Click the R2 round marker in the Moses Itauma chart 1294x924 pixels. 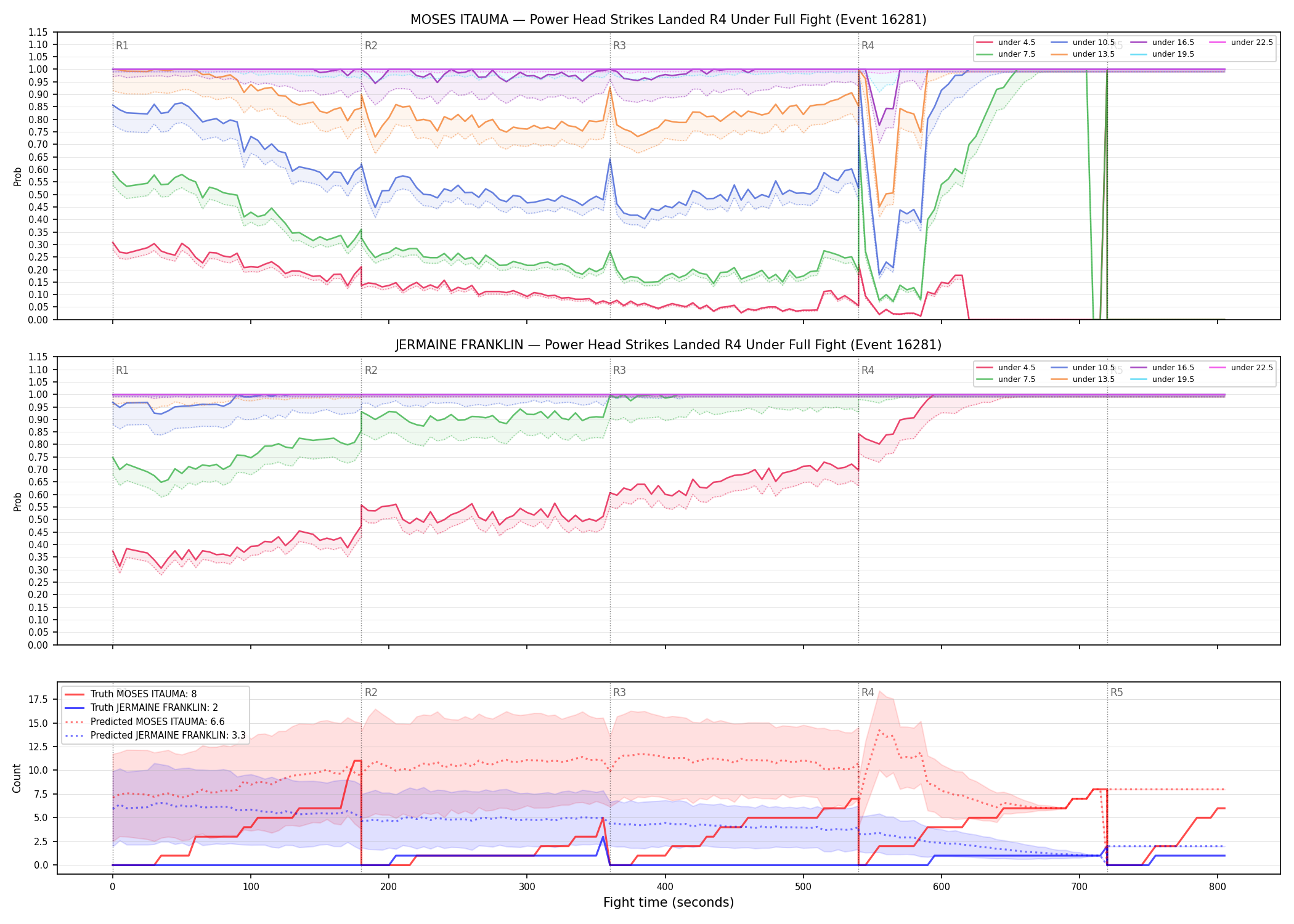pos(371,46)
